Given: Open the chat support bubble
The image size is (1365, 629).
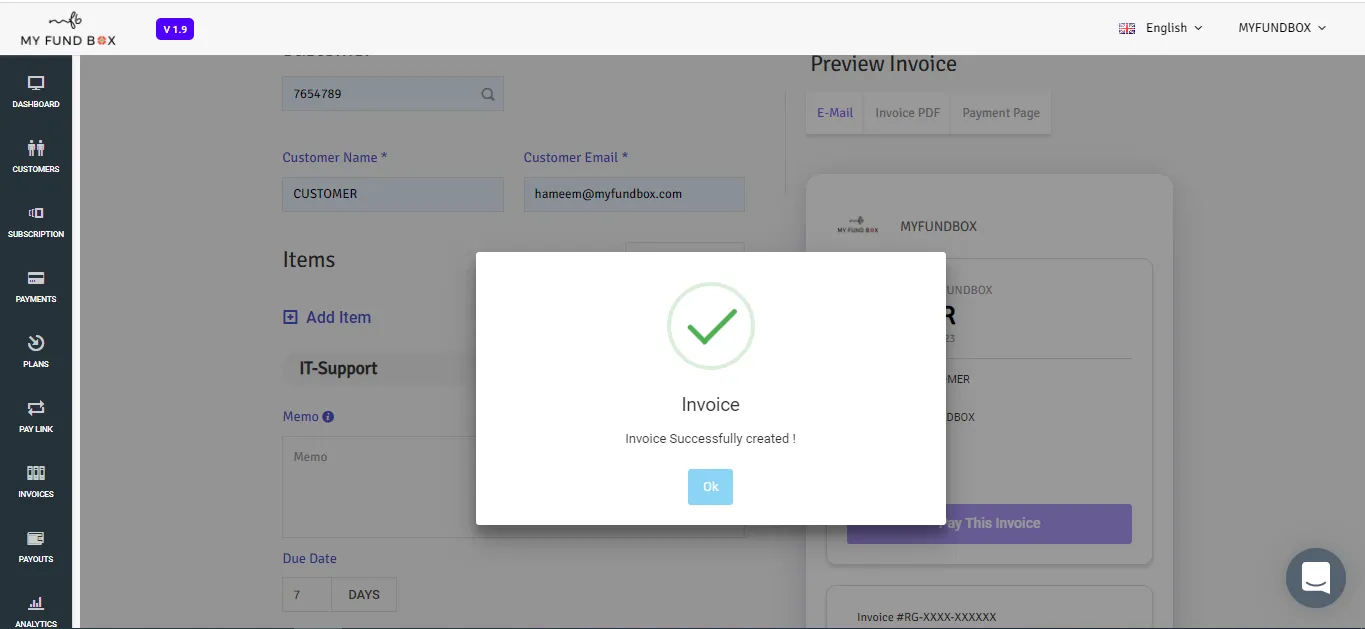Looking at the screenshot, I should click(1315, 578).
